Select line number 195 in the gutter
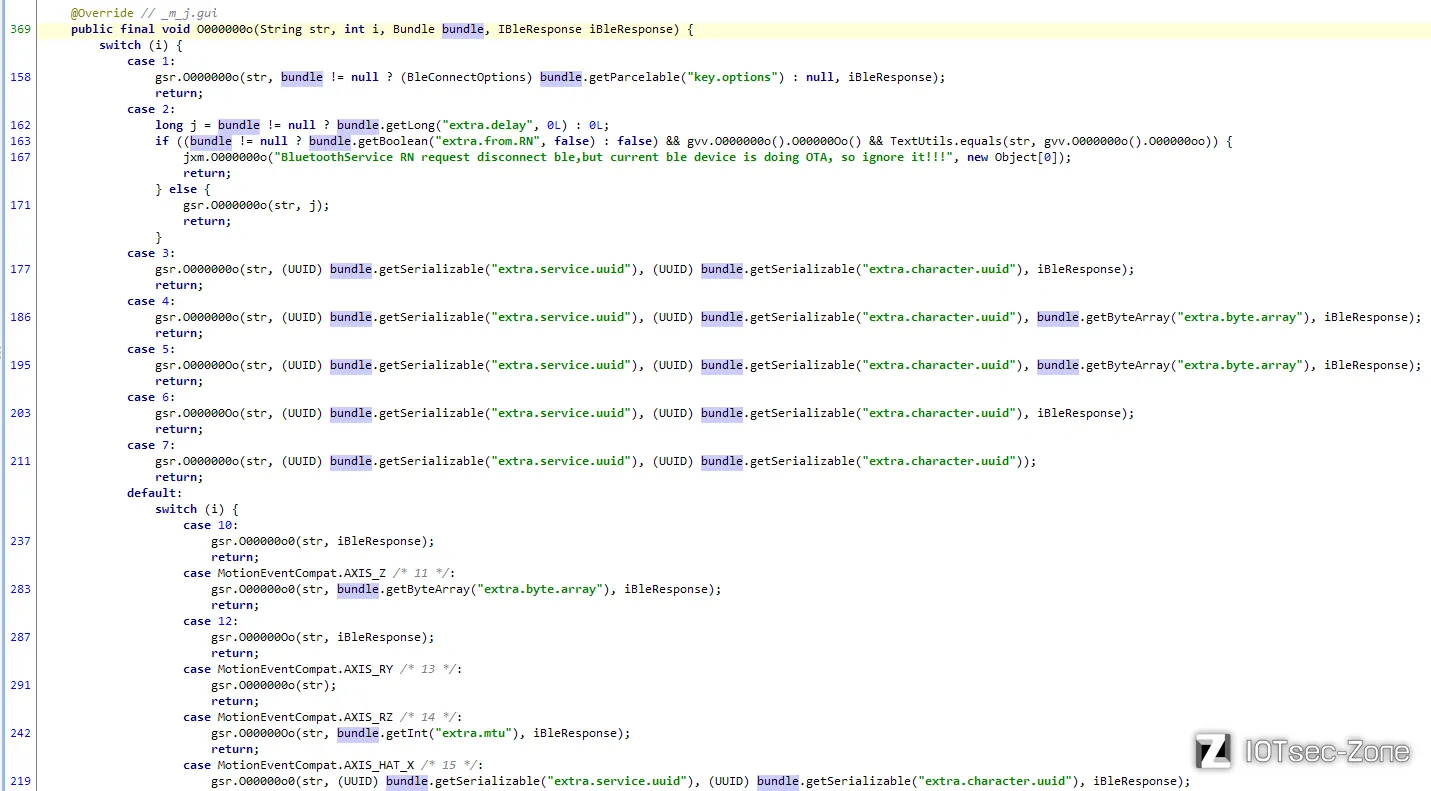Image resolution: width=1431 pixels, height=791 pixels. coord(20,365)
